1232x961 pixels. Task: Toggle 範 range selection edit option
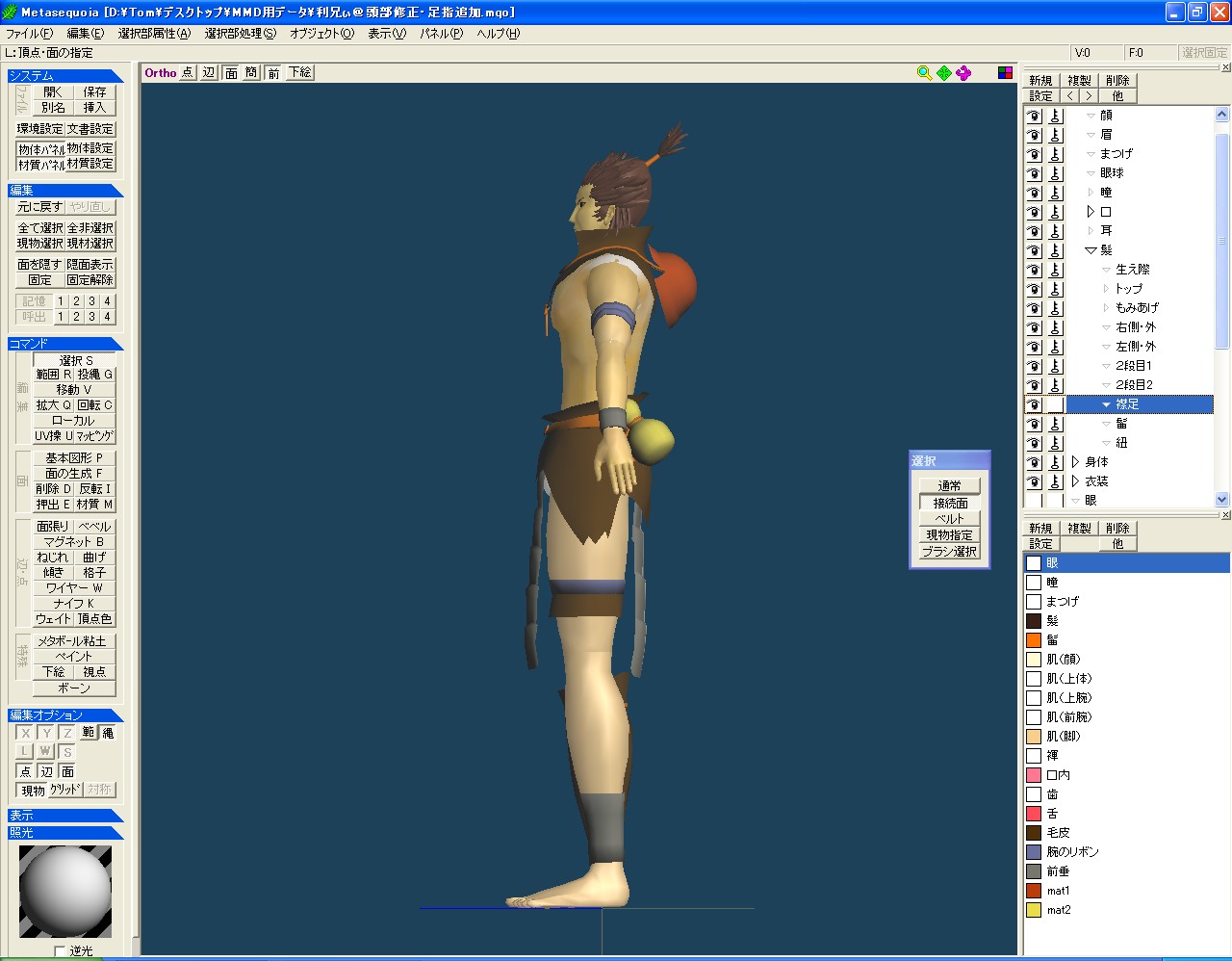[x=89, y=733]
